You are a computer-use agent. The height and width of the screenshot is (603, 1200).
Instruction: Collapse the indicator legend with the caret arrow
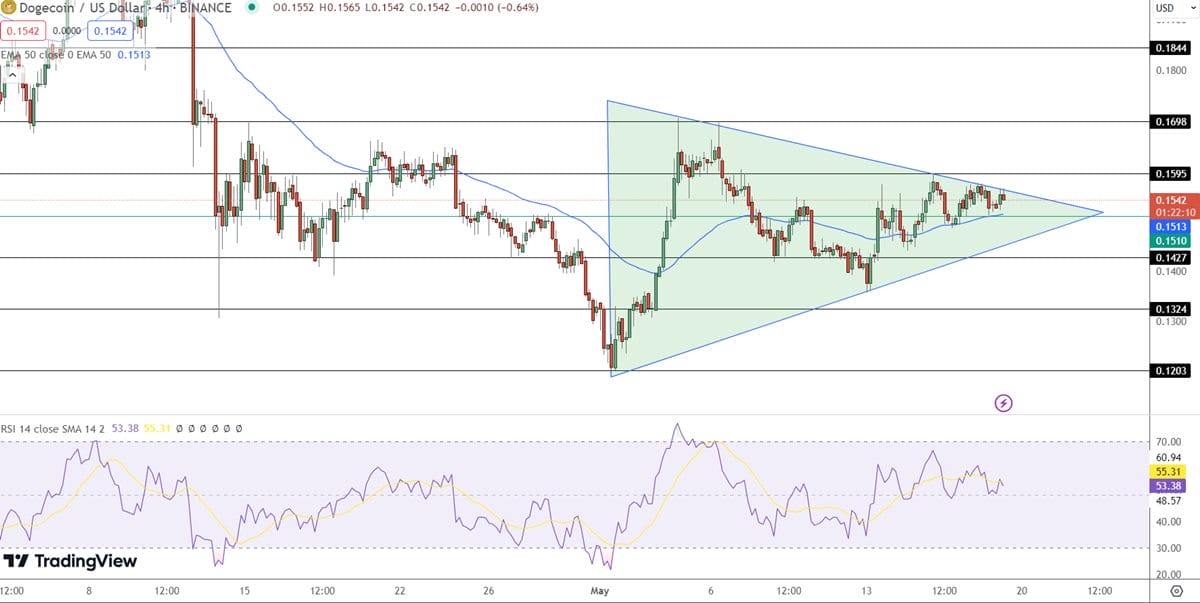12,76
